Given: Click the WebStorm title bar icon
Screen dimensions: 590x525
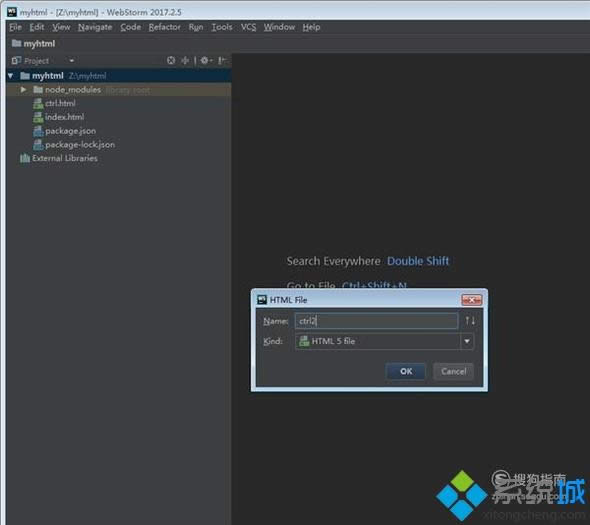Looking at the screenshot, I should 12,12.
